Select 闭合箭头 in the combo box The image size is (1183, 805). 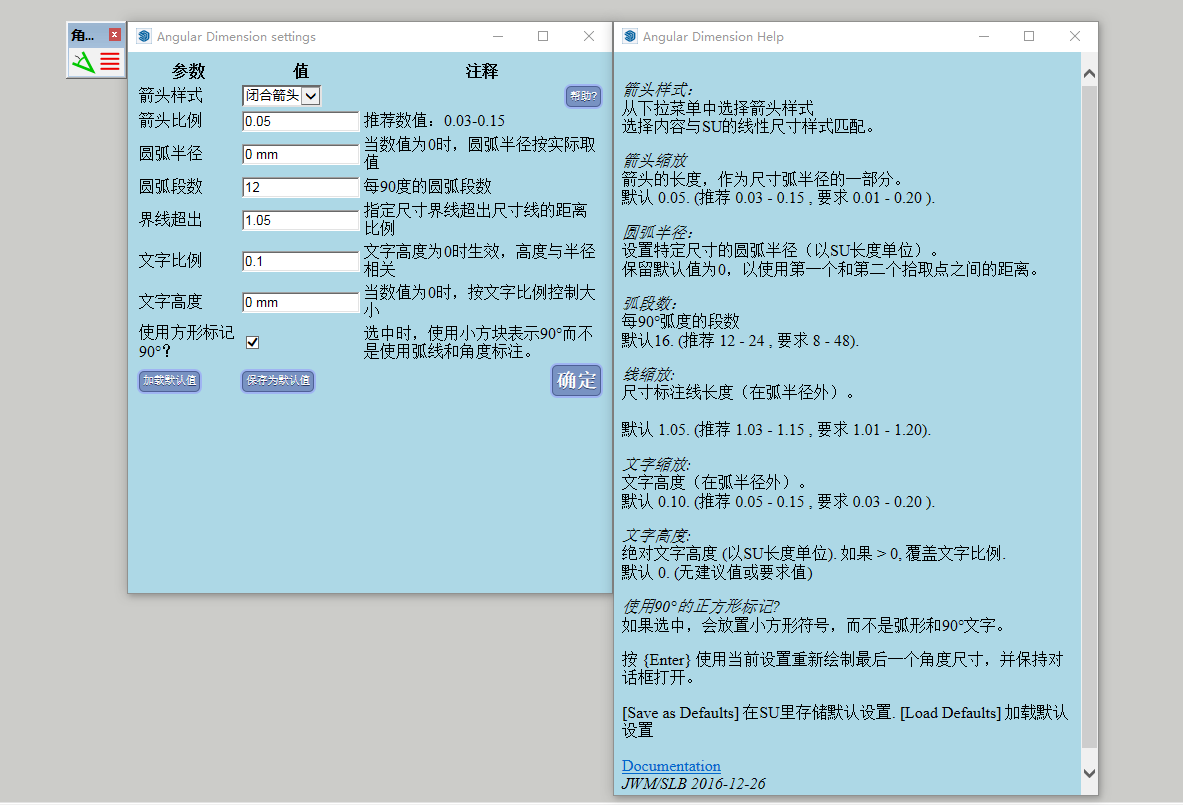pos(275,95)
